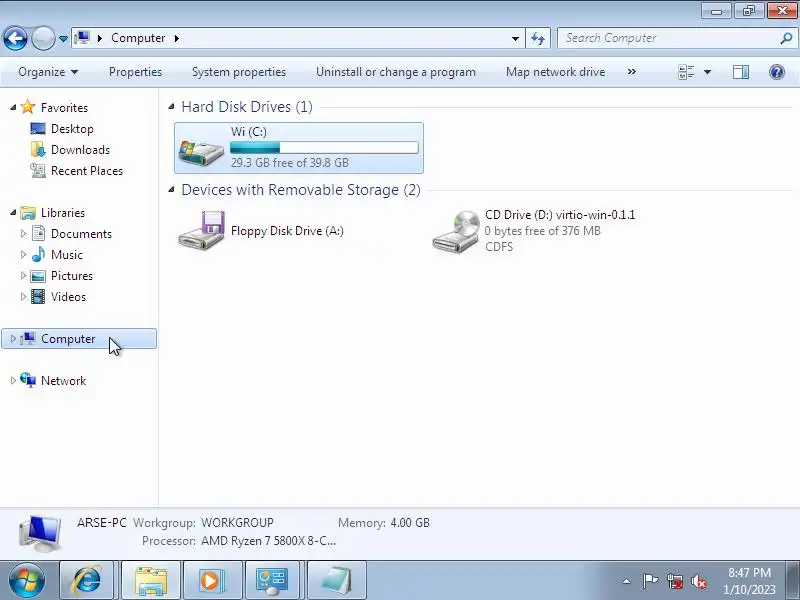Expand Computer in navigation pane
This screenshot has width=800, height=600.
13,338
